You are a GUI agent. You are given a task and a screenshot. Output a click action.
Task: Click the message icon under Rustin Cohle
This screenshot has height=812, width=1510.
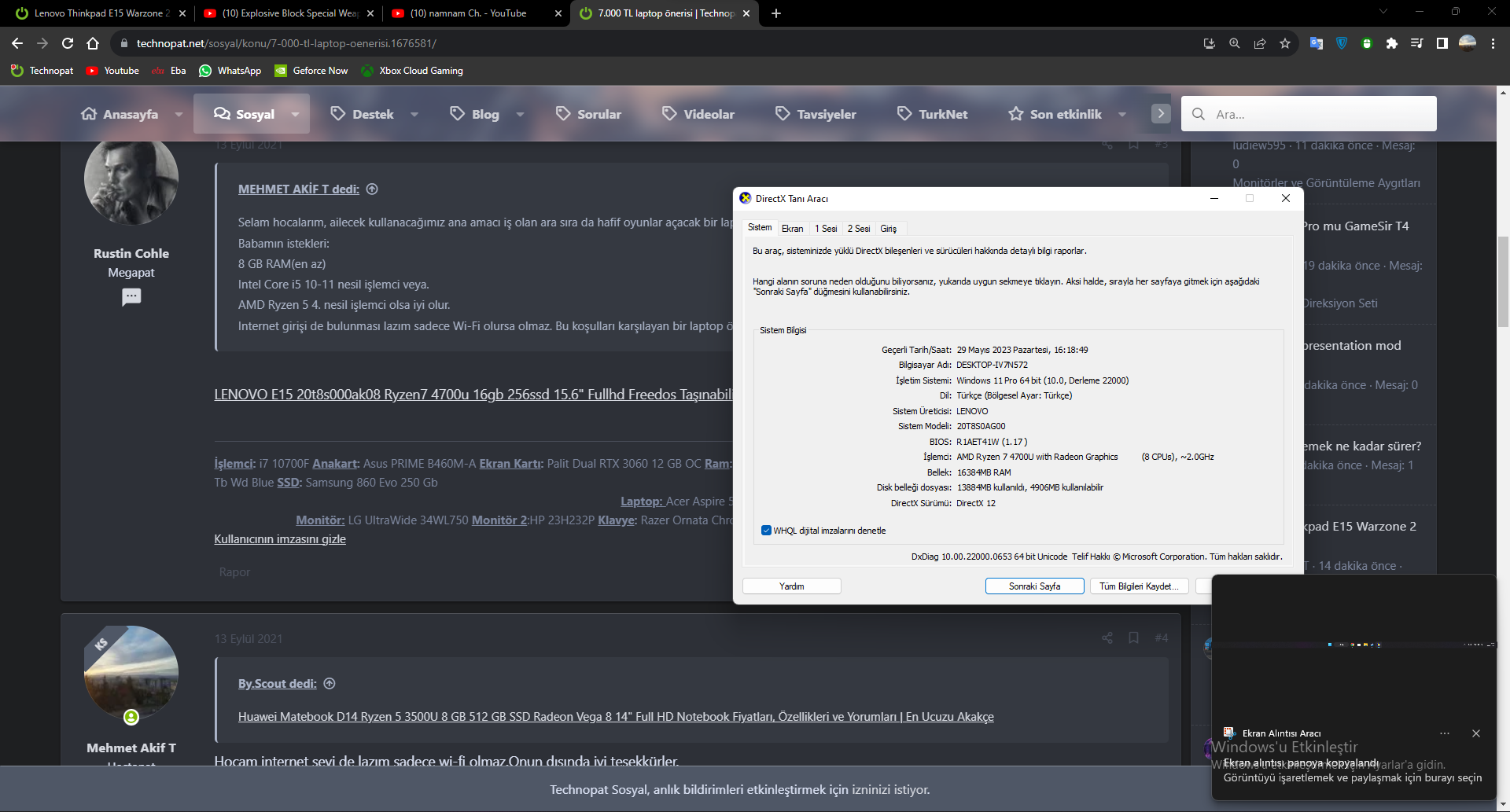(x=131, y=297)
